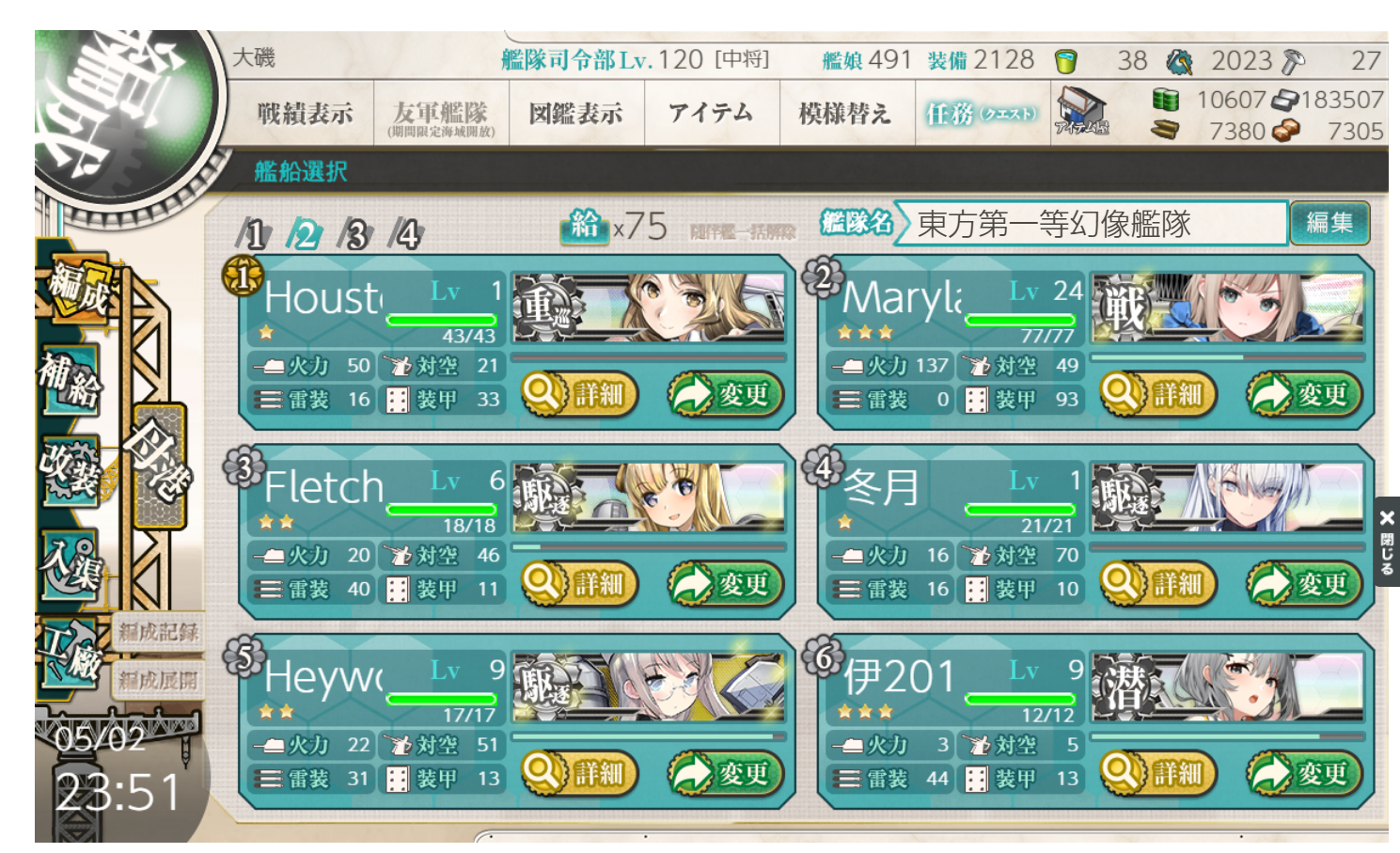Close the side panel with 閉じる
Viewport: 1400px width, 853px height.
click(1387, 542)
